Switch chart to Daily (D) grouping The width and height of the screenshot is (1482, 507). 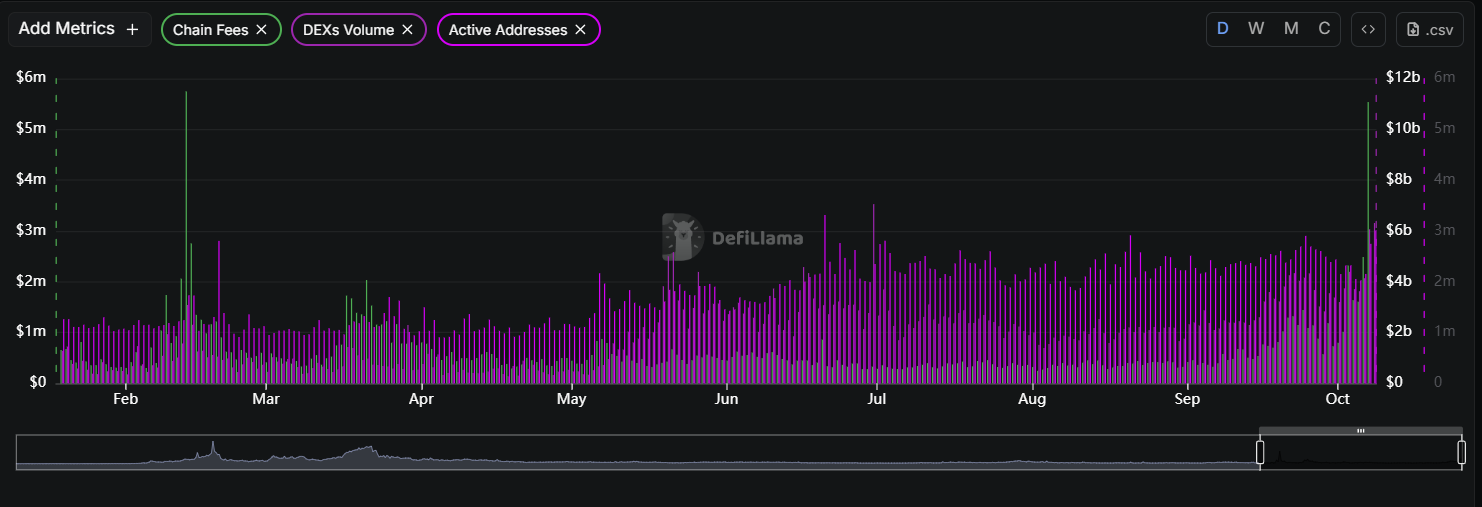pos(1222,29)
